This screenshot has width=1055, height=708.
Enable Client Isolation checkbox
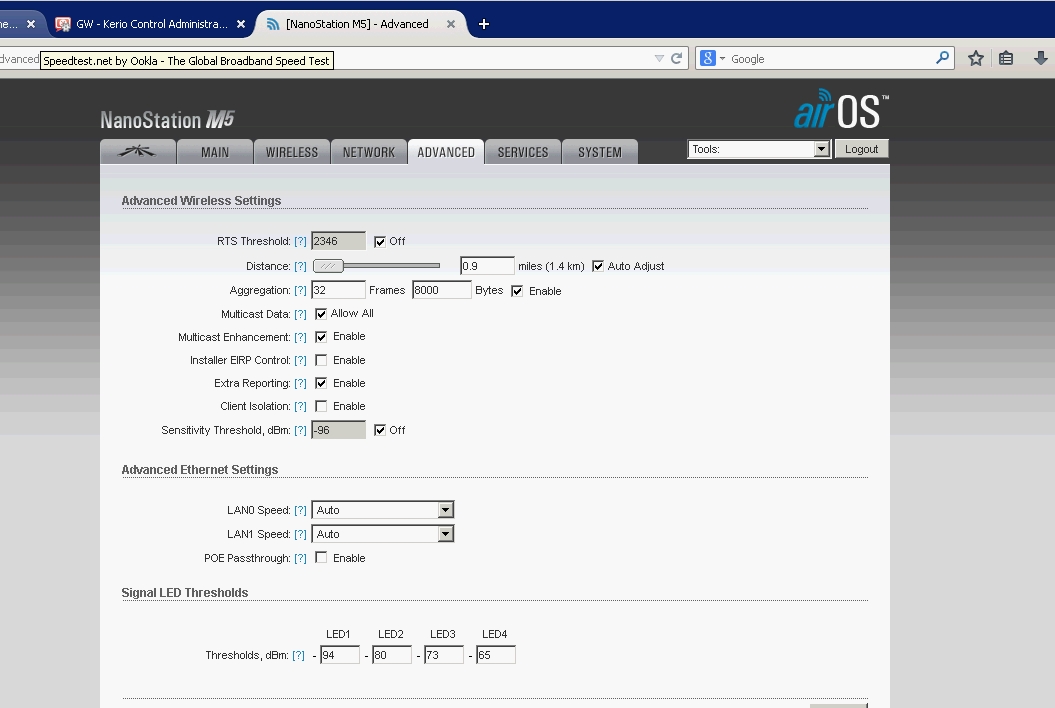coord(321,406)
